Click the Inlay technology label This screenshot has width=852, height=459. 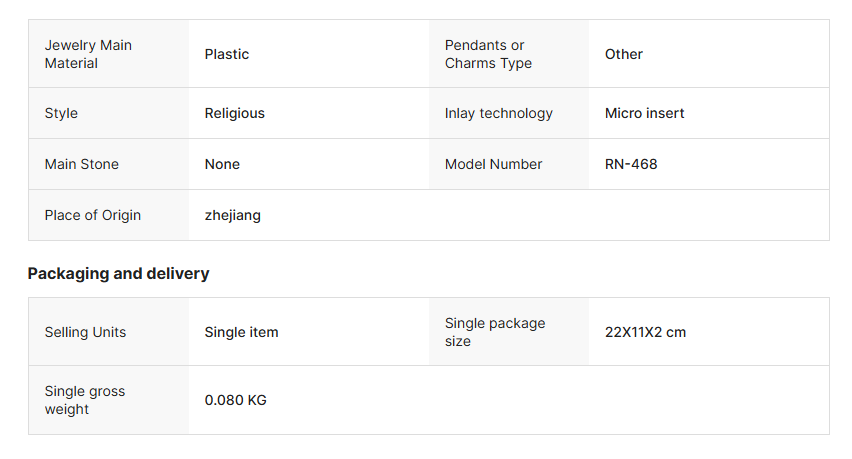point(499,113)
